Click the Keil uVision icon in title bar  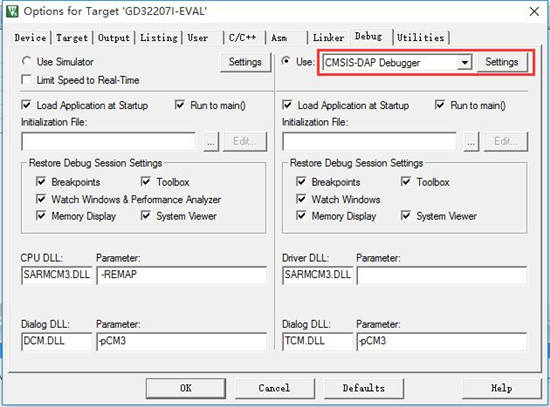tap(12, 11)
